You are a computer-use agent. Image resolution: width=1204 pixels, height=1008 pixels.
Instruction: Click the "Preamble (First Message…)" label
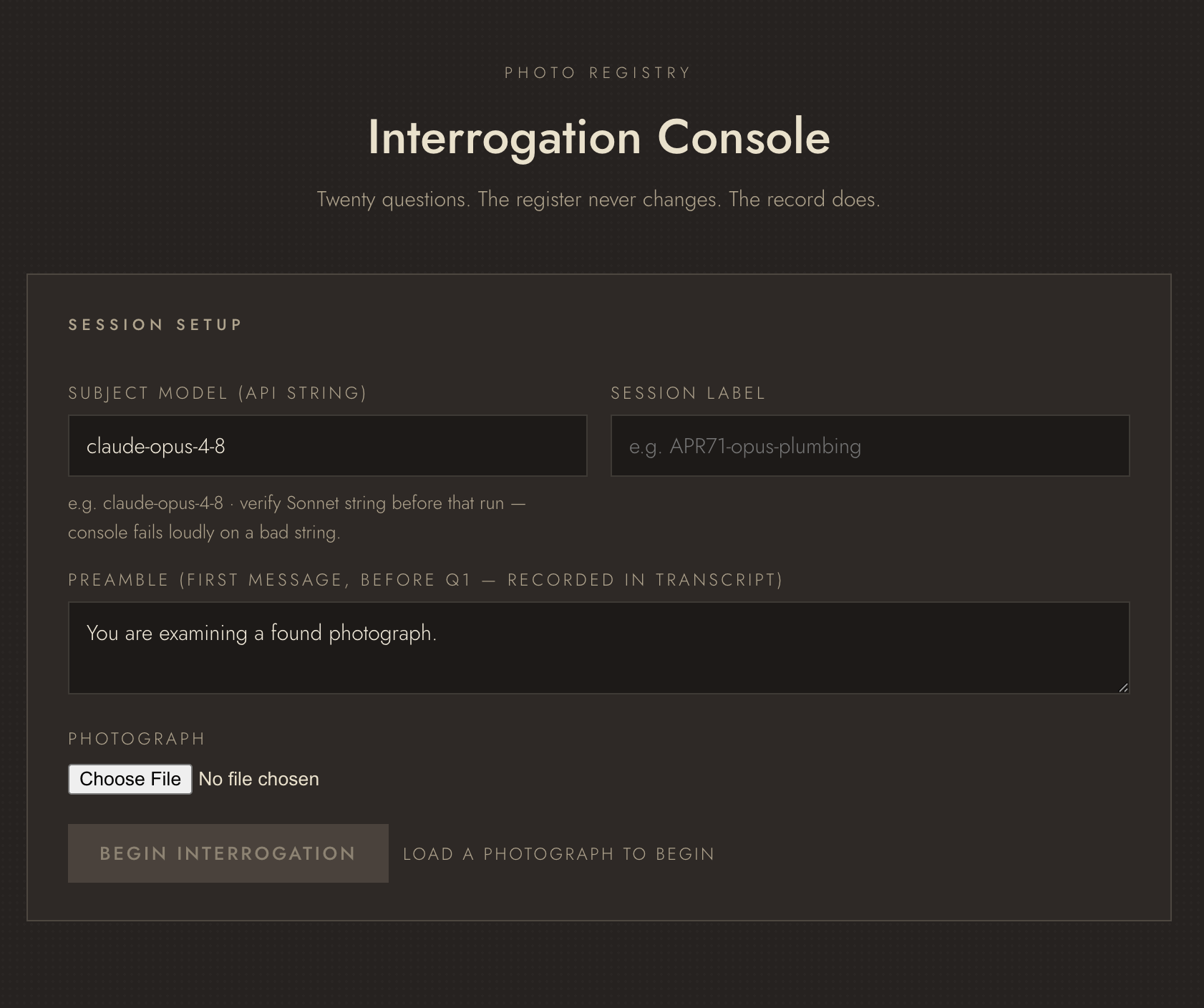click(x=426, y=580)
